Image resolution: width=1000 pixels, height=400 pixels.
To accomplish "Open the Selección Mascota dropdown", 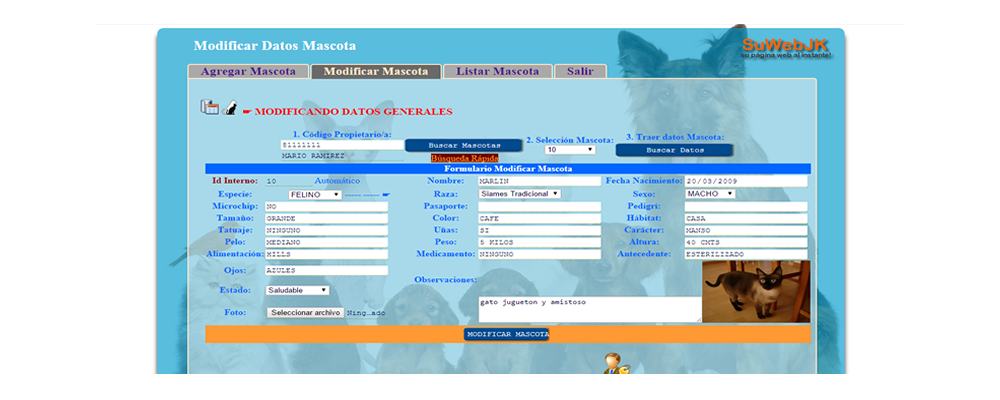I will click(569, 150).
